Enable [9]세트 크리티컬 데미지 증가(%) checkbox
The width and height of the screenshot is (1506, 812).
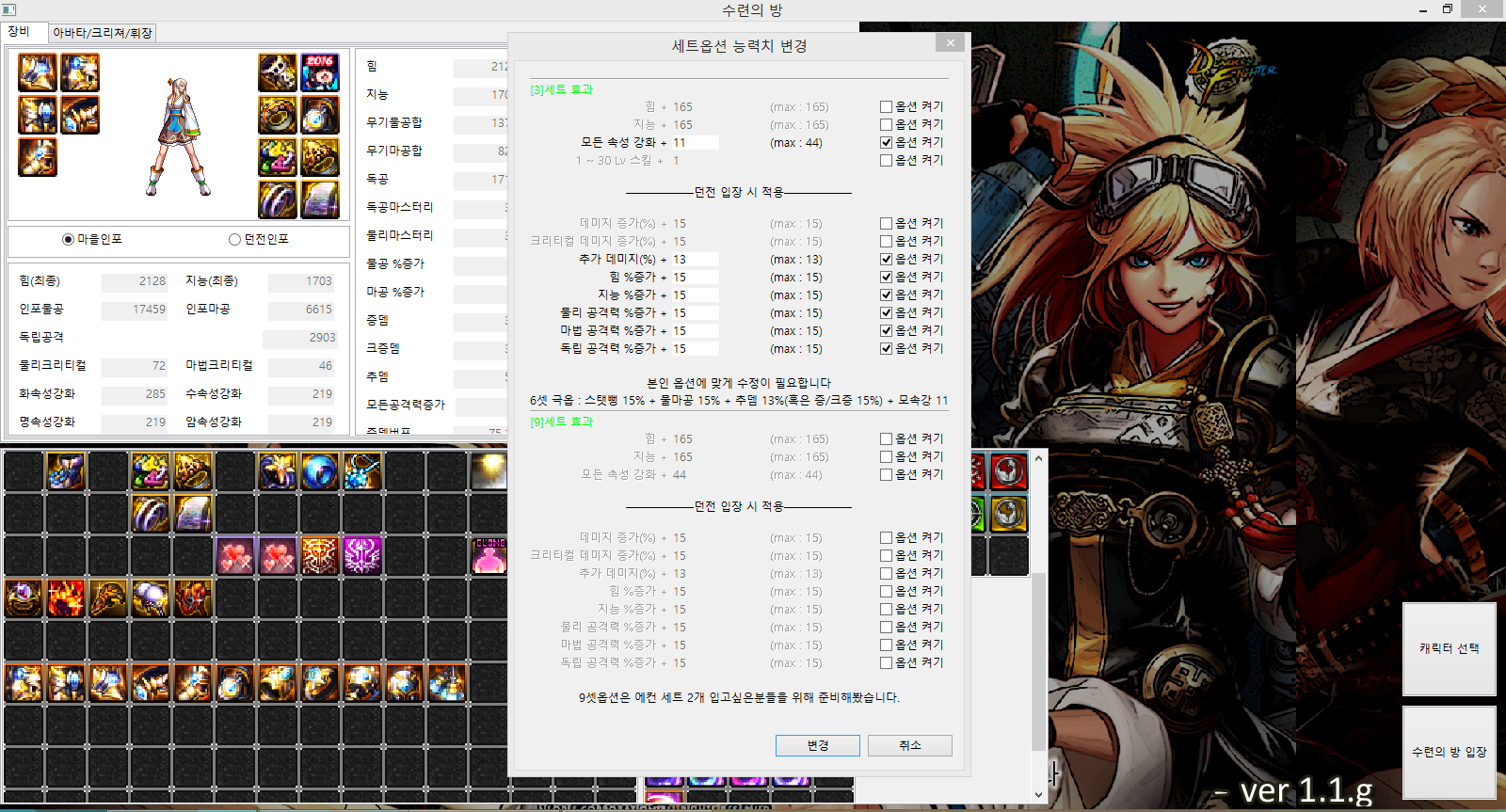pos(886,556)
